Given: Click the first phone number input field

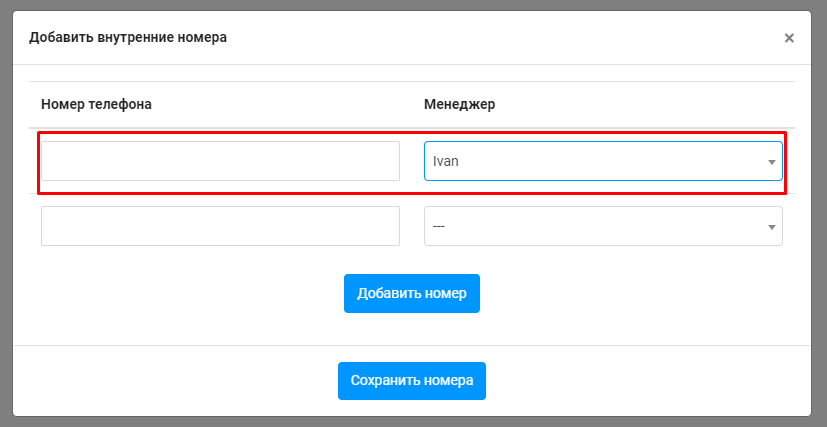Looking at the screenshot, I should [220, 161].
